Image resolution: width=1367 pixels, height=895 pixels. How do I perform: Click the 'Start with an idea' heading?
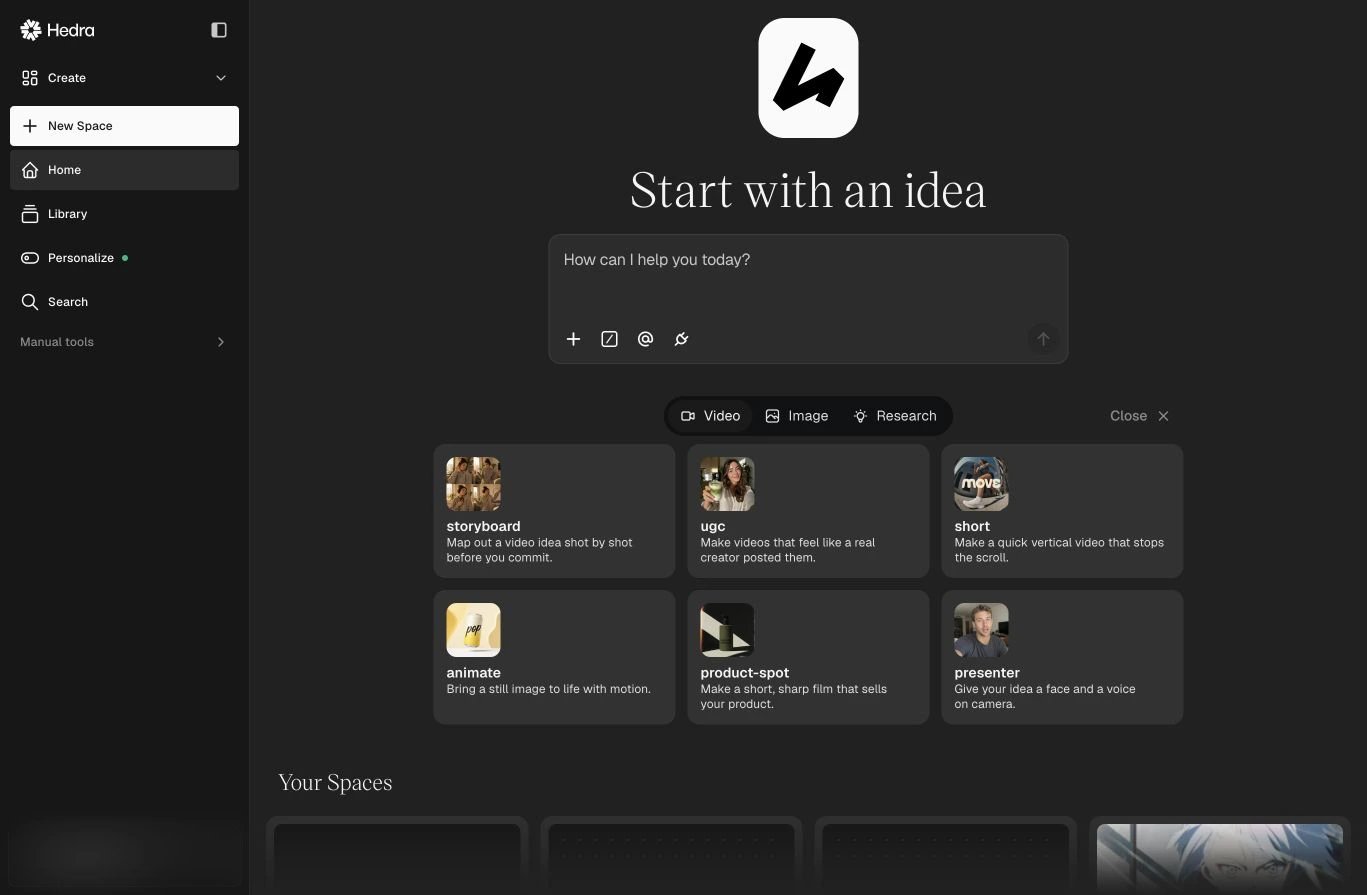[x=808, y=190]
